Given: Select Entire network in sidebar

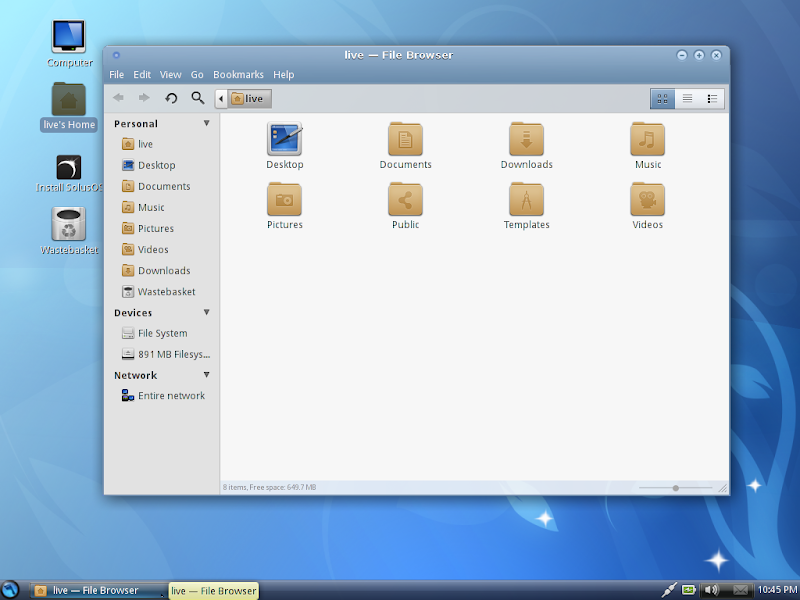Looking at the screenshot, I should pyautogui.click(x=171, y=396).
